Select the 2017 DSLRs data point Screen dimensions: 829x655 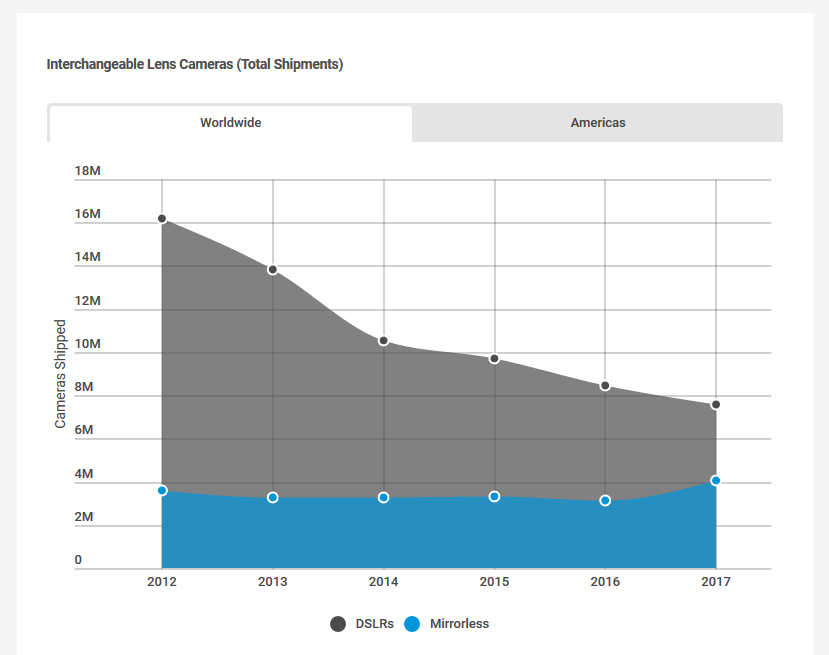click(716, 405)
